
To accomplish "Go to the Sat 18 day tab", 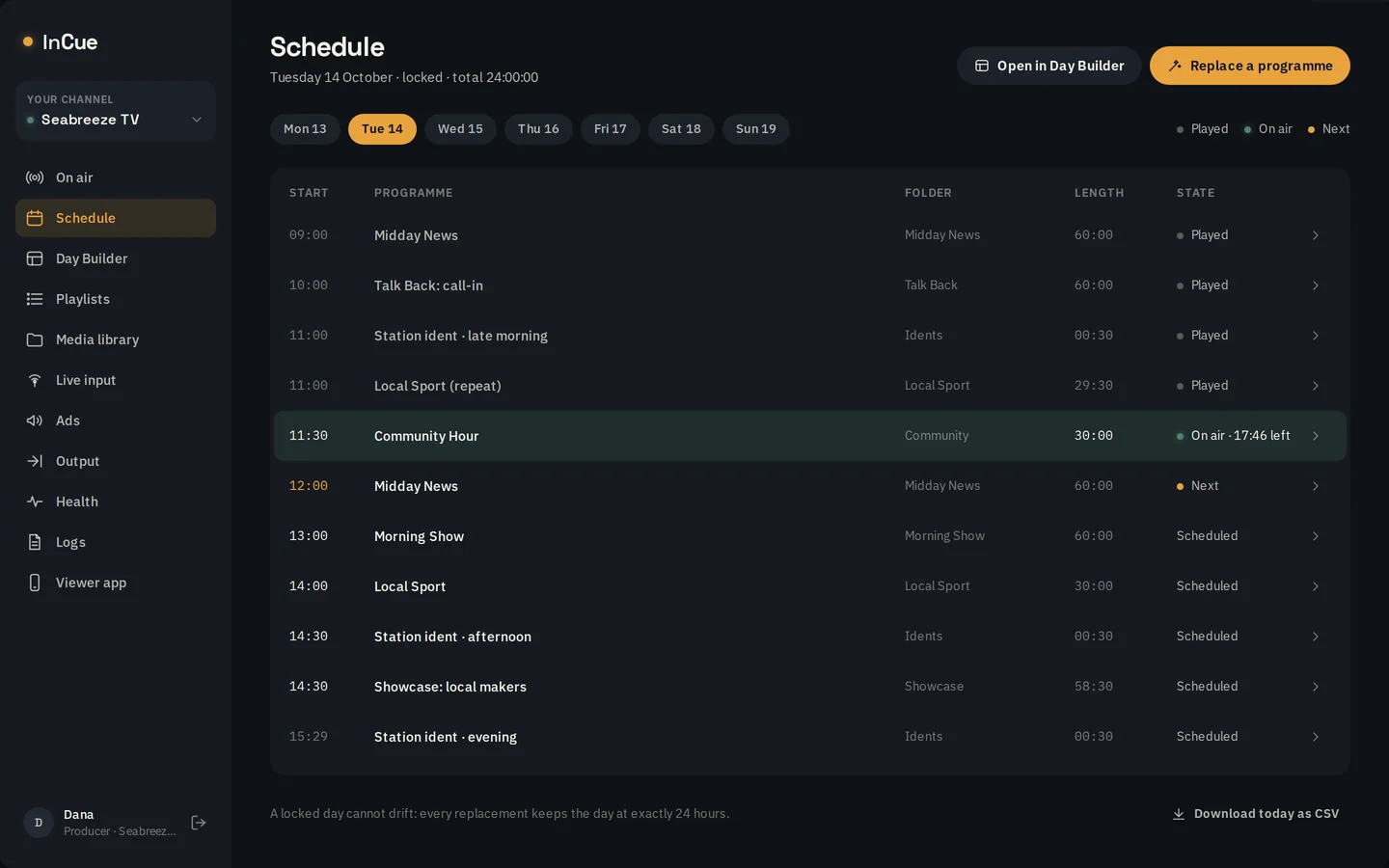I will [681, 129].
